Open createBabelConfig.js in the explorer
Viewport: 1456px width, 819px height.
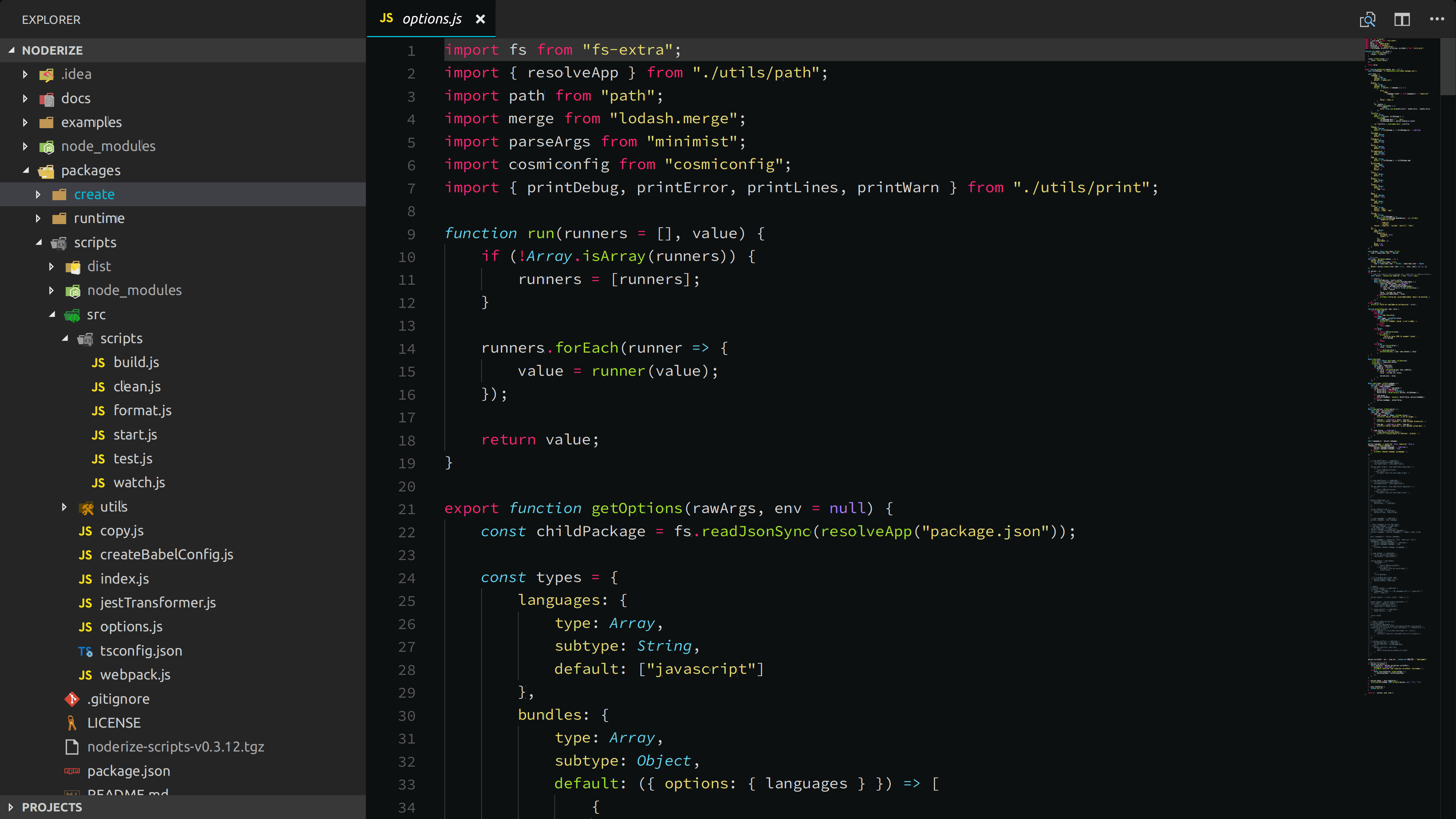tap(166, 554)
